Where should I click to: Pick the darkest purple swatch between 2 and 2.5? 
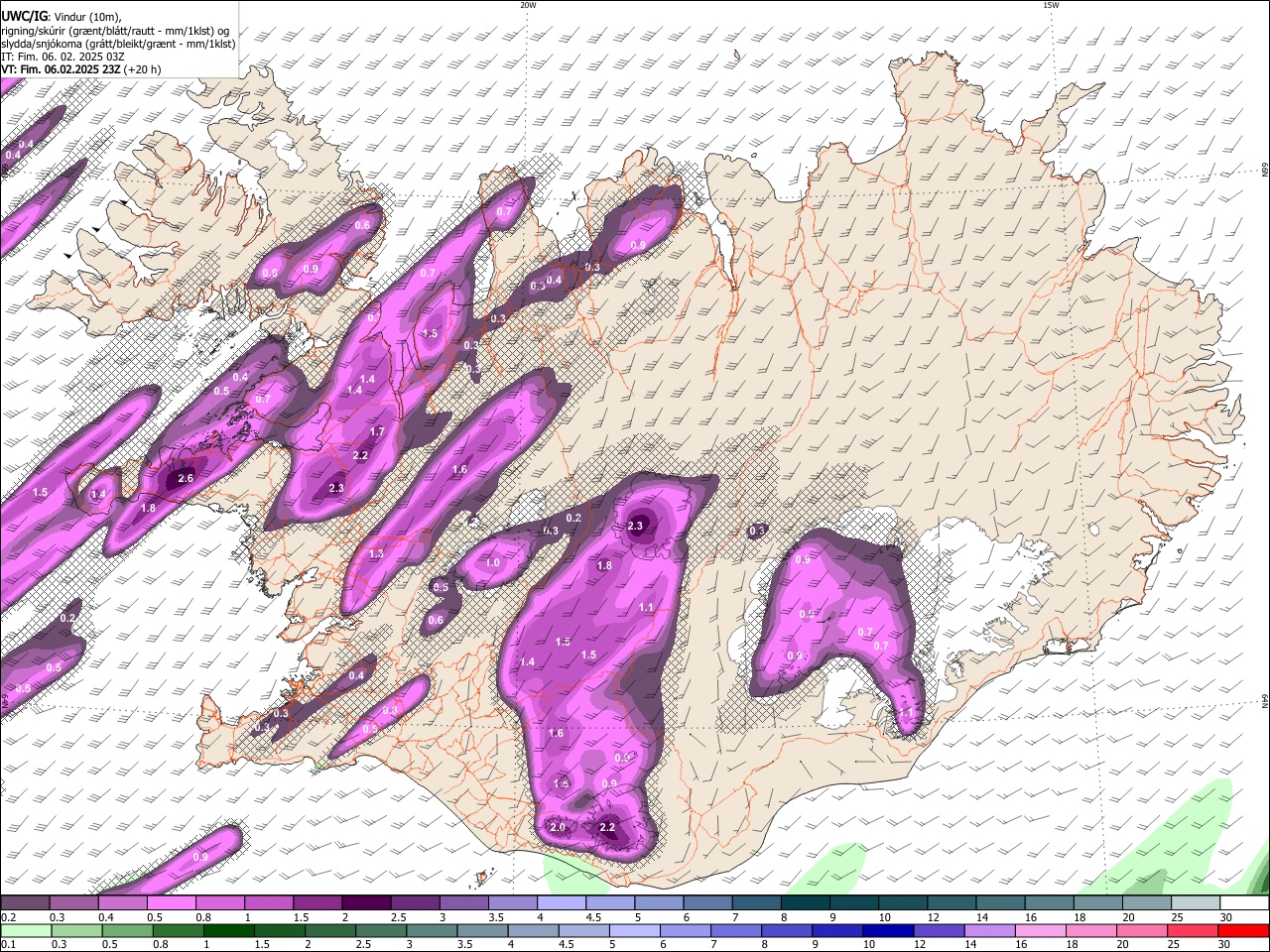coord(365,903)
